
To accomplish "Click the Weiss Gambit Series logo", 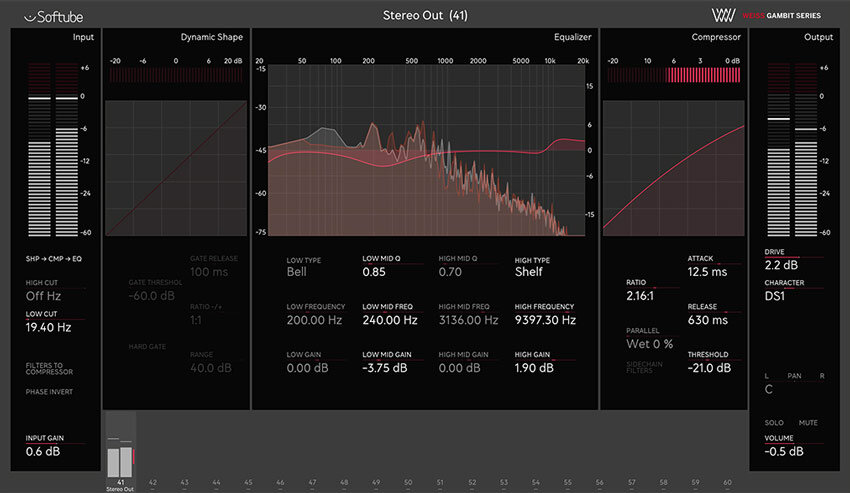I will pyautogui.click(x=776, y=15).
